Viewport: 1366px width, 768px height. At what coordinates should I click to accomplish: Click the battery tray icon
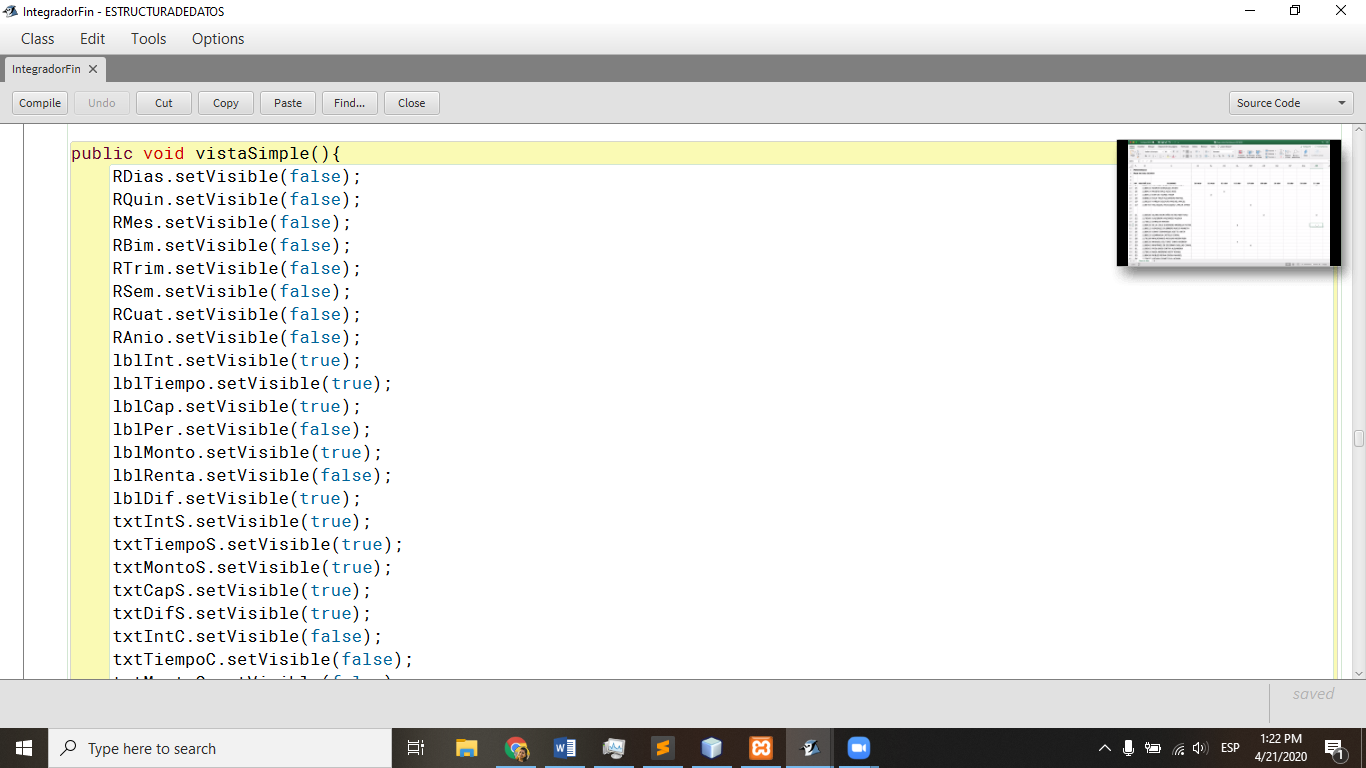pyautogui.click(x=1153, y=748)
